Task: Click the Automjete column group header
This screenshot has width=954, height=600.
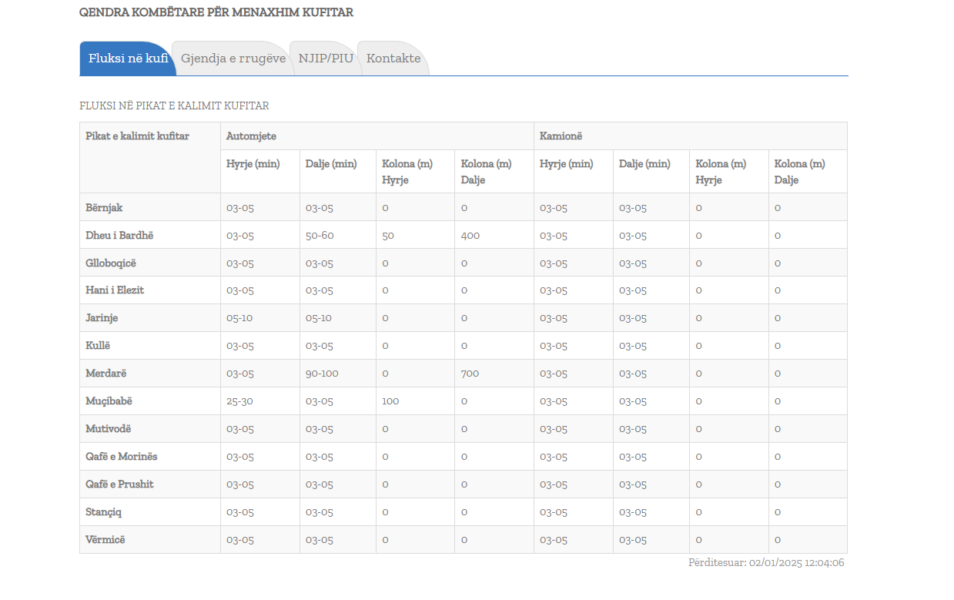Action: click(x=251, y=136)
